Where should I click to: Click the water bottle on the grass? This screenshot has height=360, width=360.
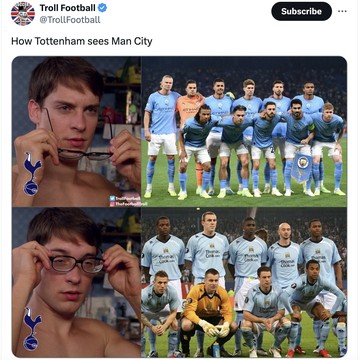pos(216,350)
